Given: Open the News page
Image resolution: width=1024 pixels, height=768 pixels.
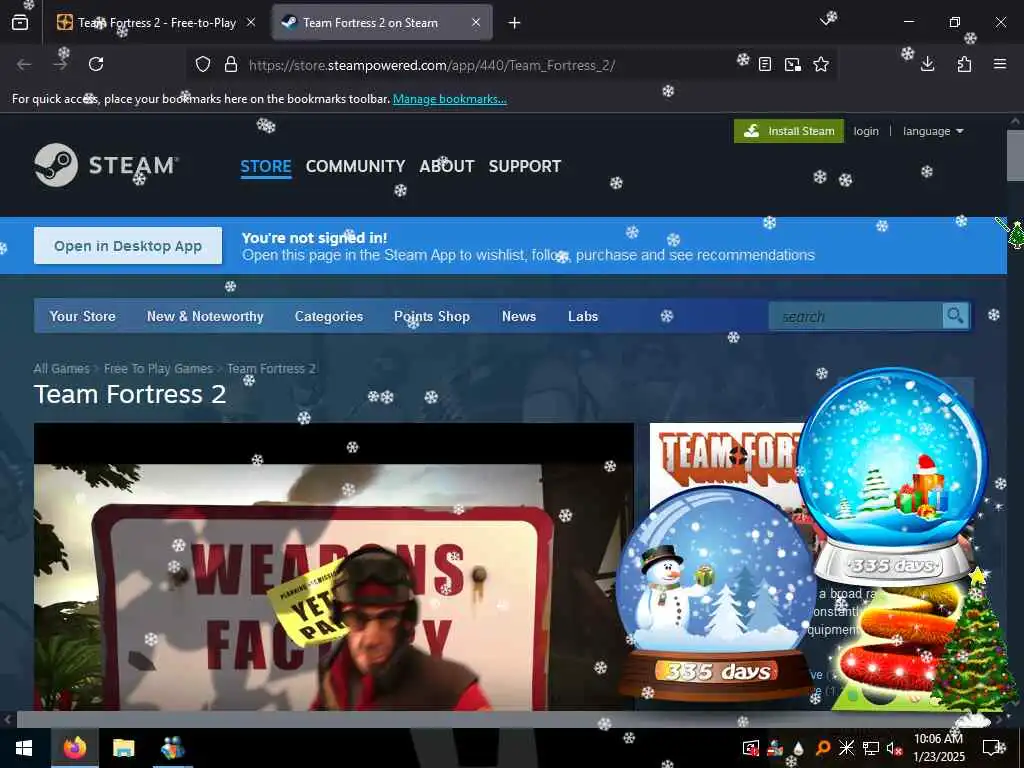Looking at the screenshot, I should [x=519, y=316].
